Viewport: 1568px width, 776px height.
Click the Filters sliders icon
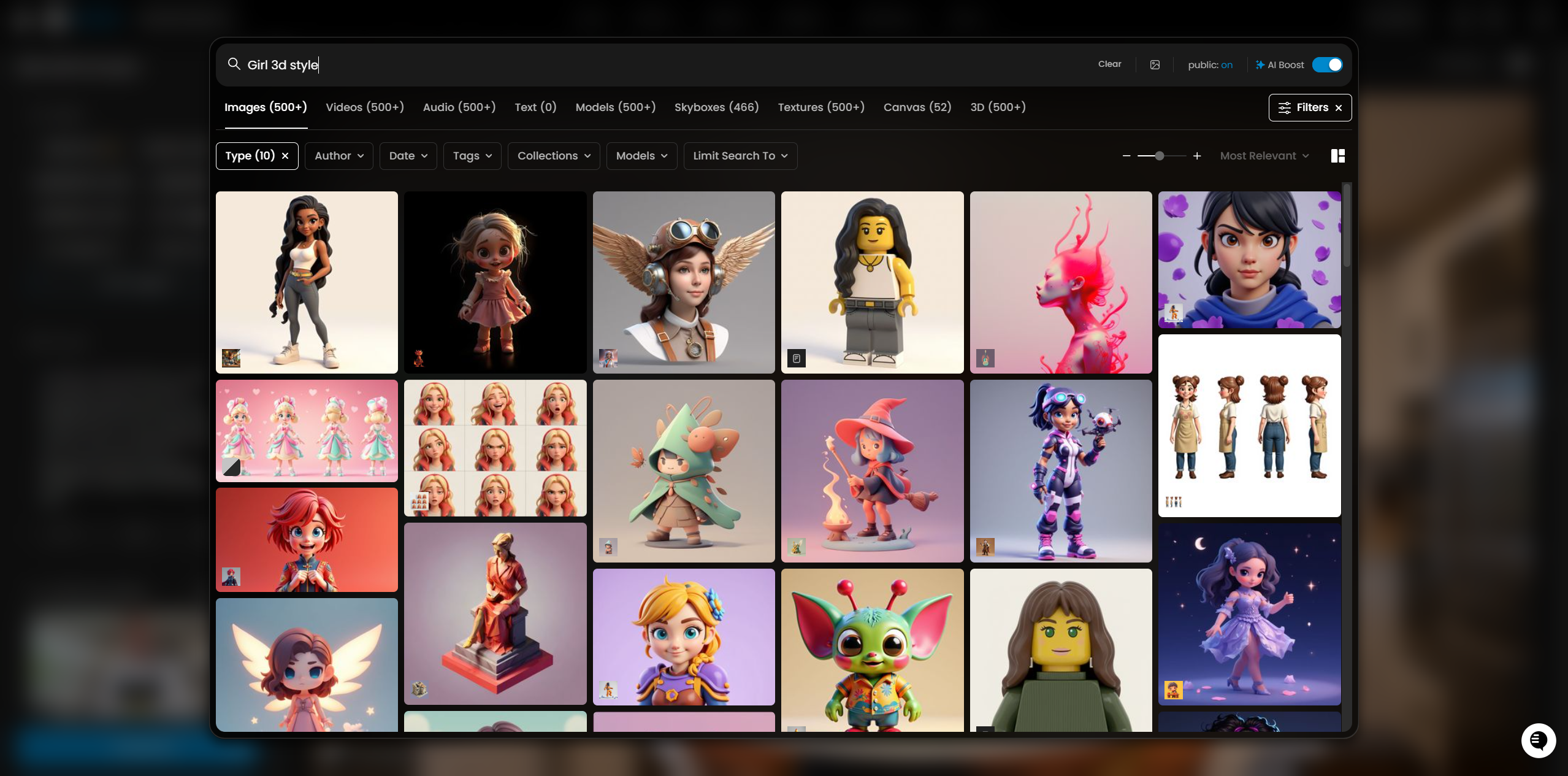[1285, 108]
